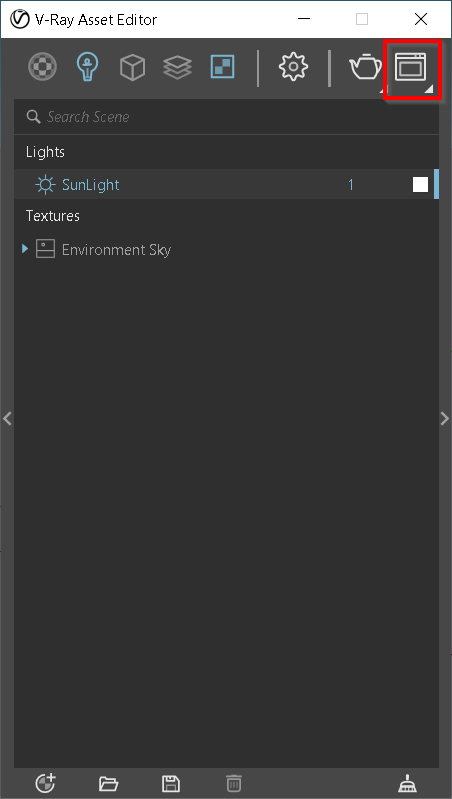Screen dimensions: 452x799
Task: Open the Render Elements layers icon
Action: pyautogui.click(x=177, y=67)
